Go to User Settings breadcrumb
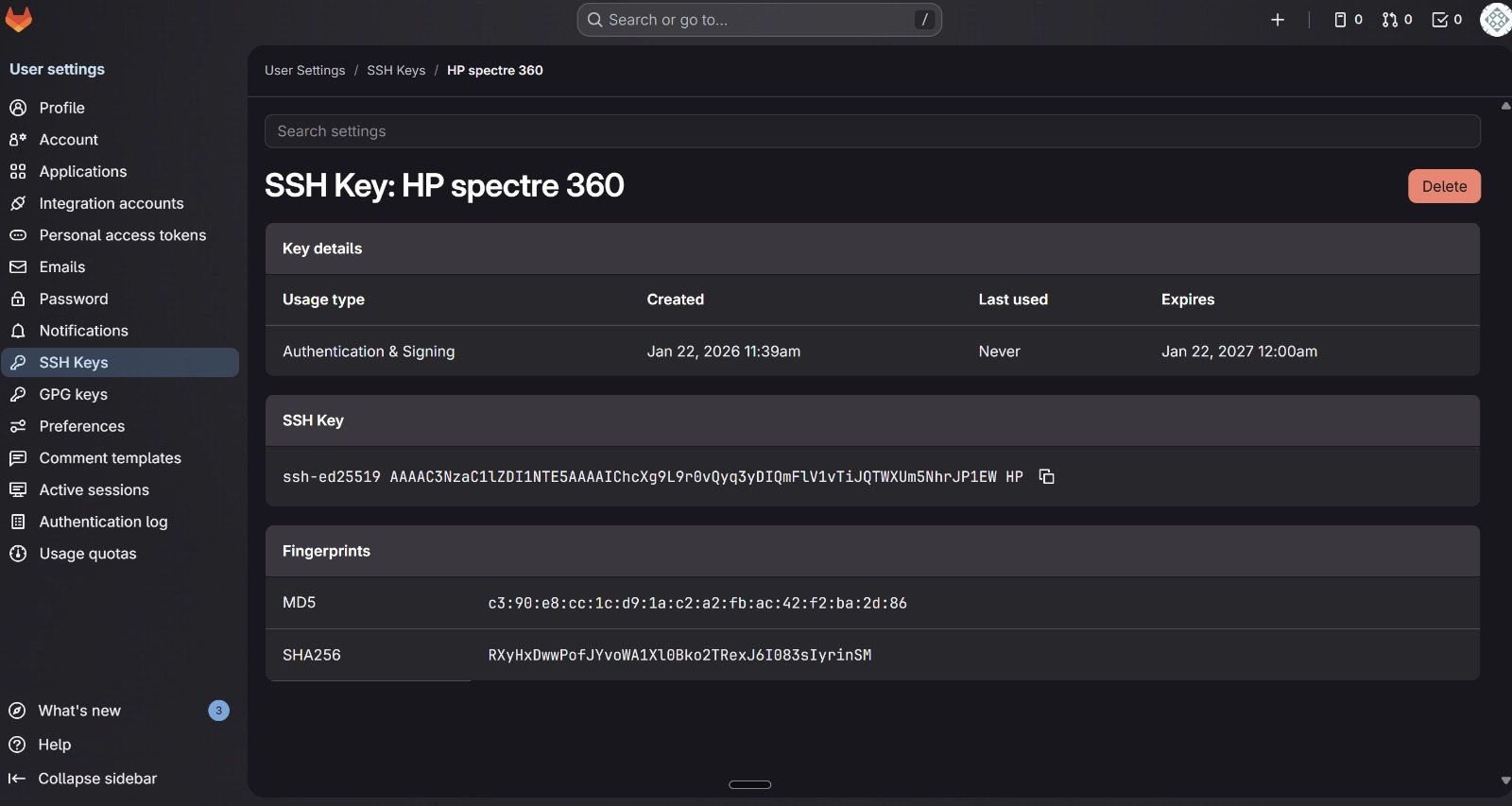The image size is (1512, 806). pyautogui.click(x=305, y=70)
